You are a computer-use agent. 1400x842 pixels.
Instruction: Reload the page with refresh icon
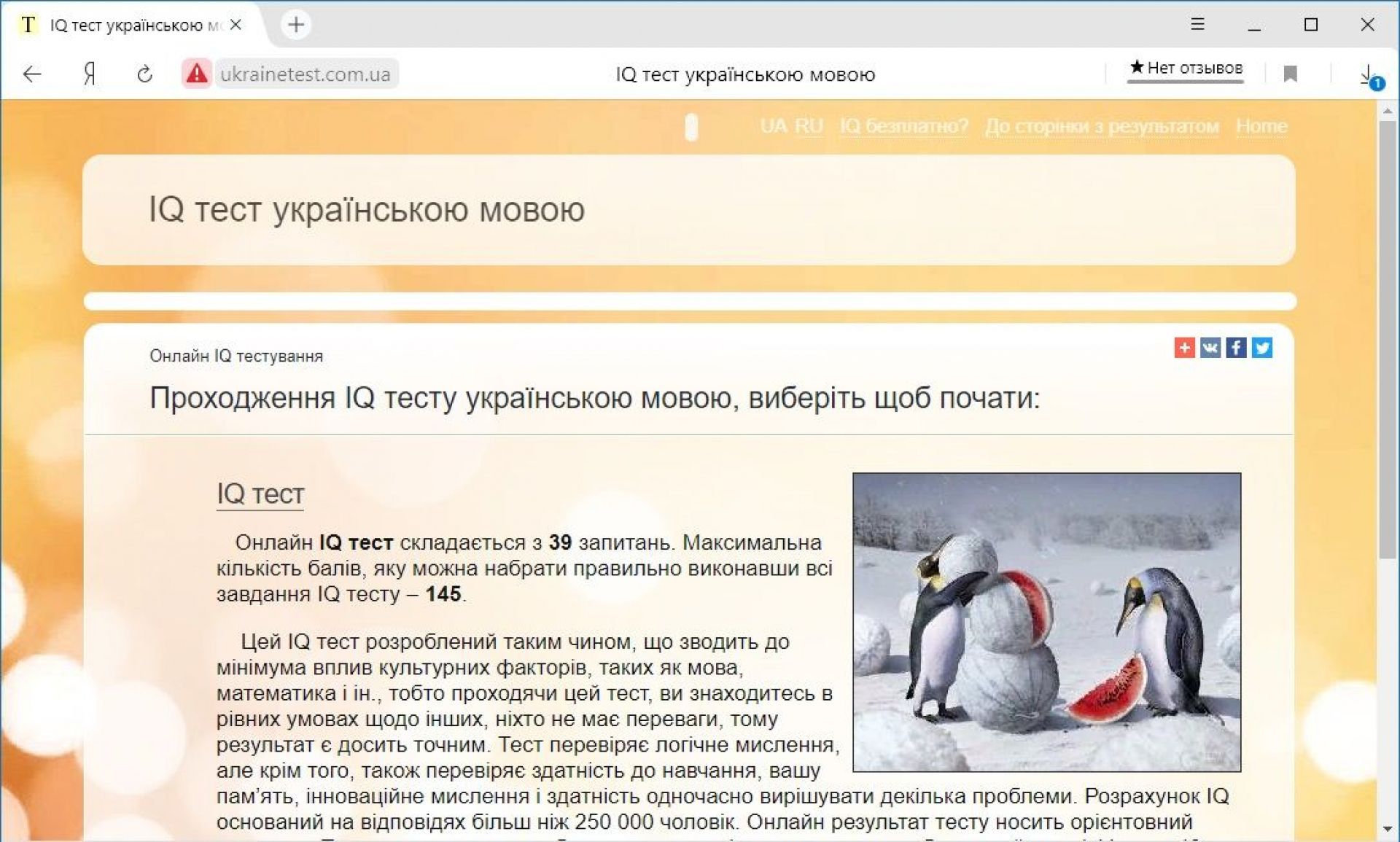click(x=144, y=74)
